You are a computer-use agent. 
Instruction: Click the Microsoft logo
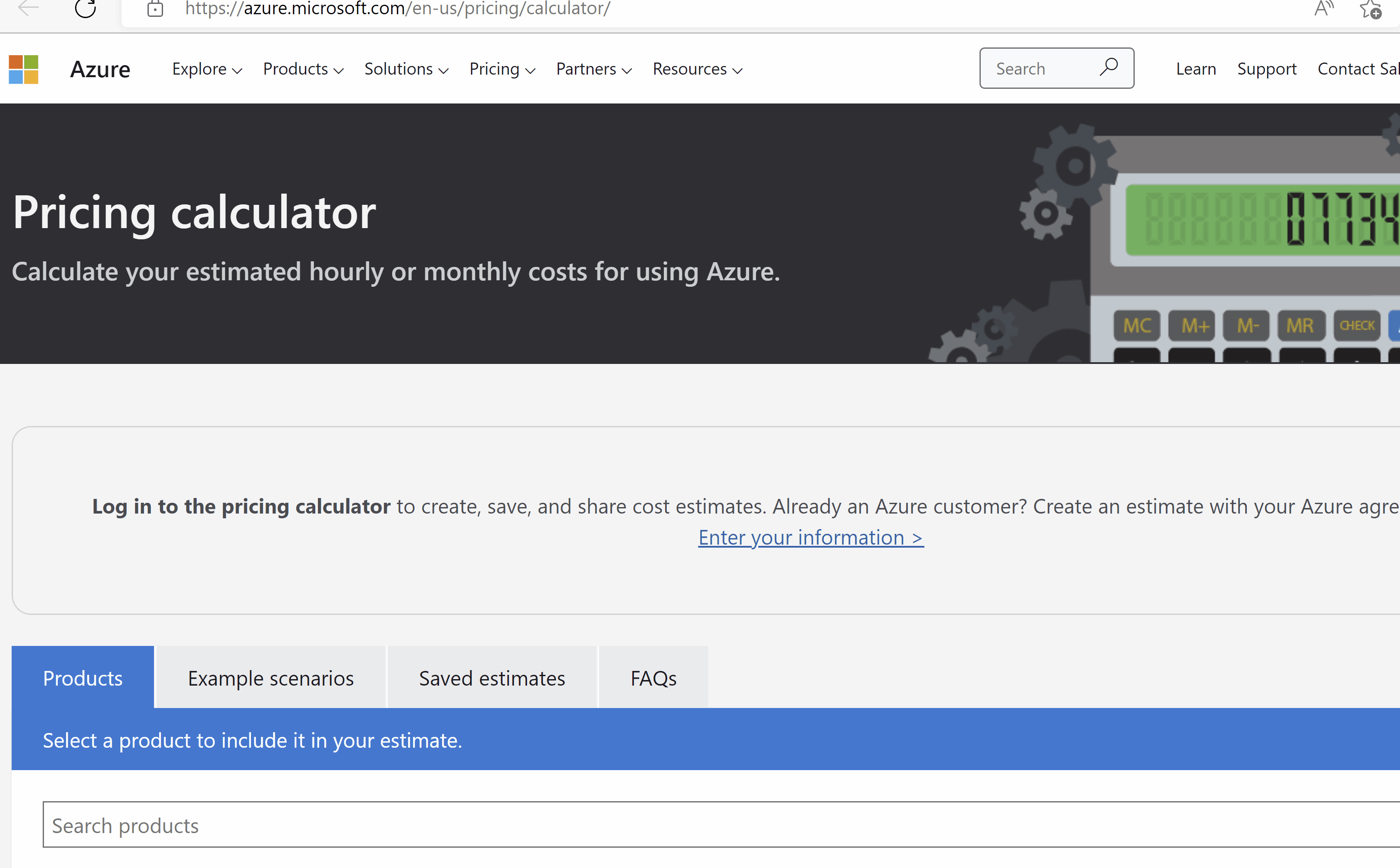[24, 69]
